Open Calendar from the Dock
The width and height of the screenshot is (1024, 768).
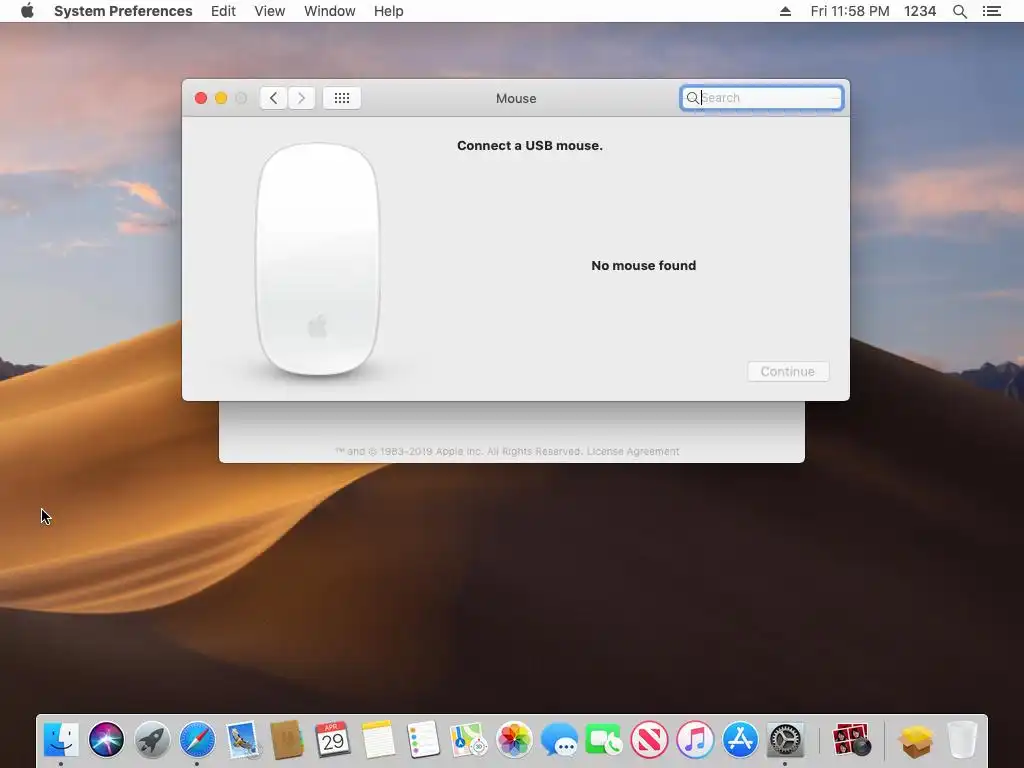point(333,740)
